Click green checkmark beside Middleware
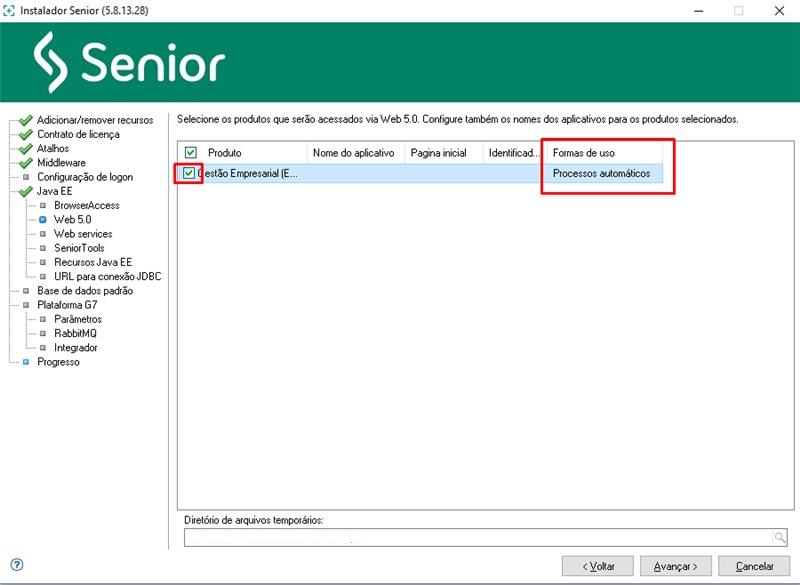This screenshot has width=800, height=585. point(26,163)
